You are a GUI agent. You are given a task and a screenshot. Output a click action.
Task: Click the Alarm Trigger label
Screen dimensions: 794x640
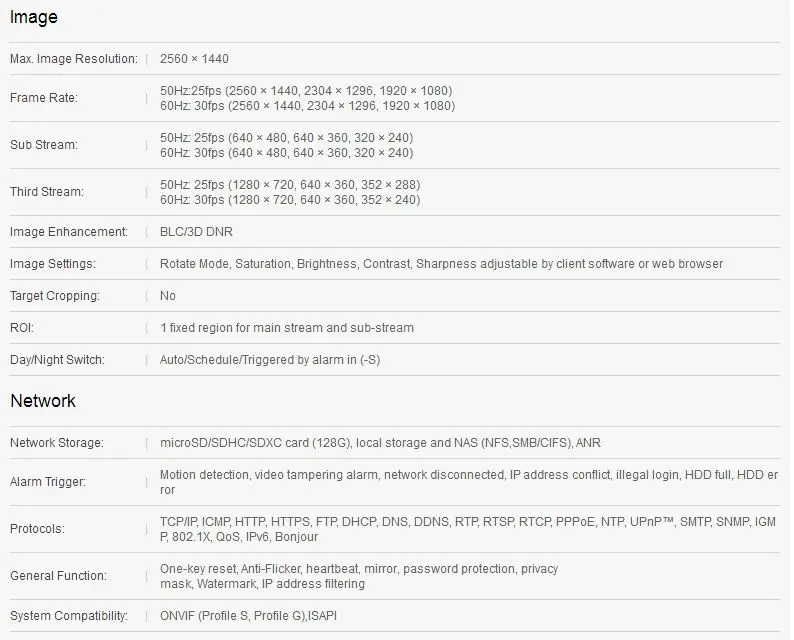click(x=48, y=482)
